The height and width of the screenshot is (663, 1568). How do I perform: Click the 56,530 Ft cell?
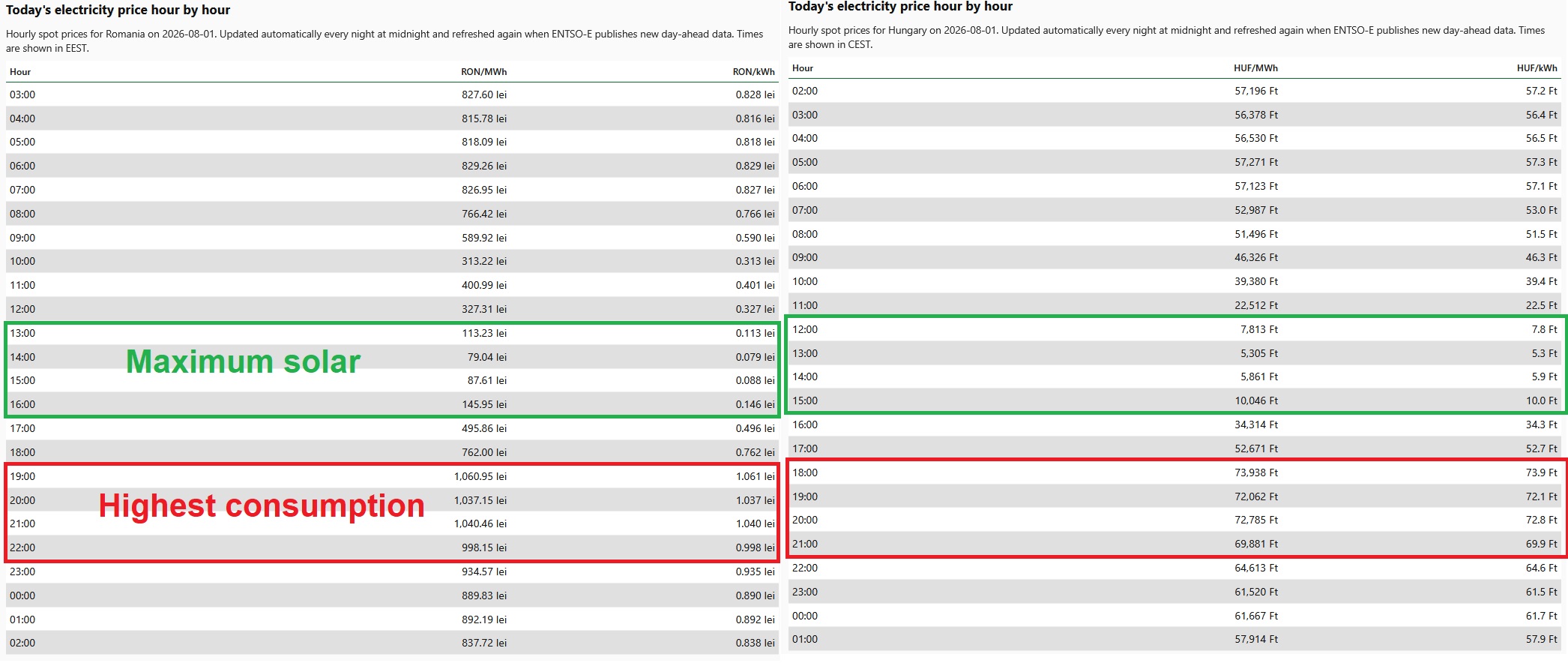coord(1256,138)
